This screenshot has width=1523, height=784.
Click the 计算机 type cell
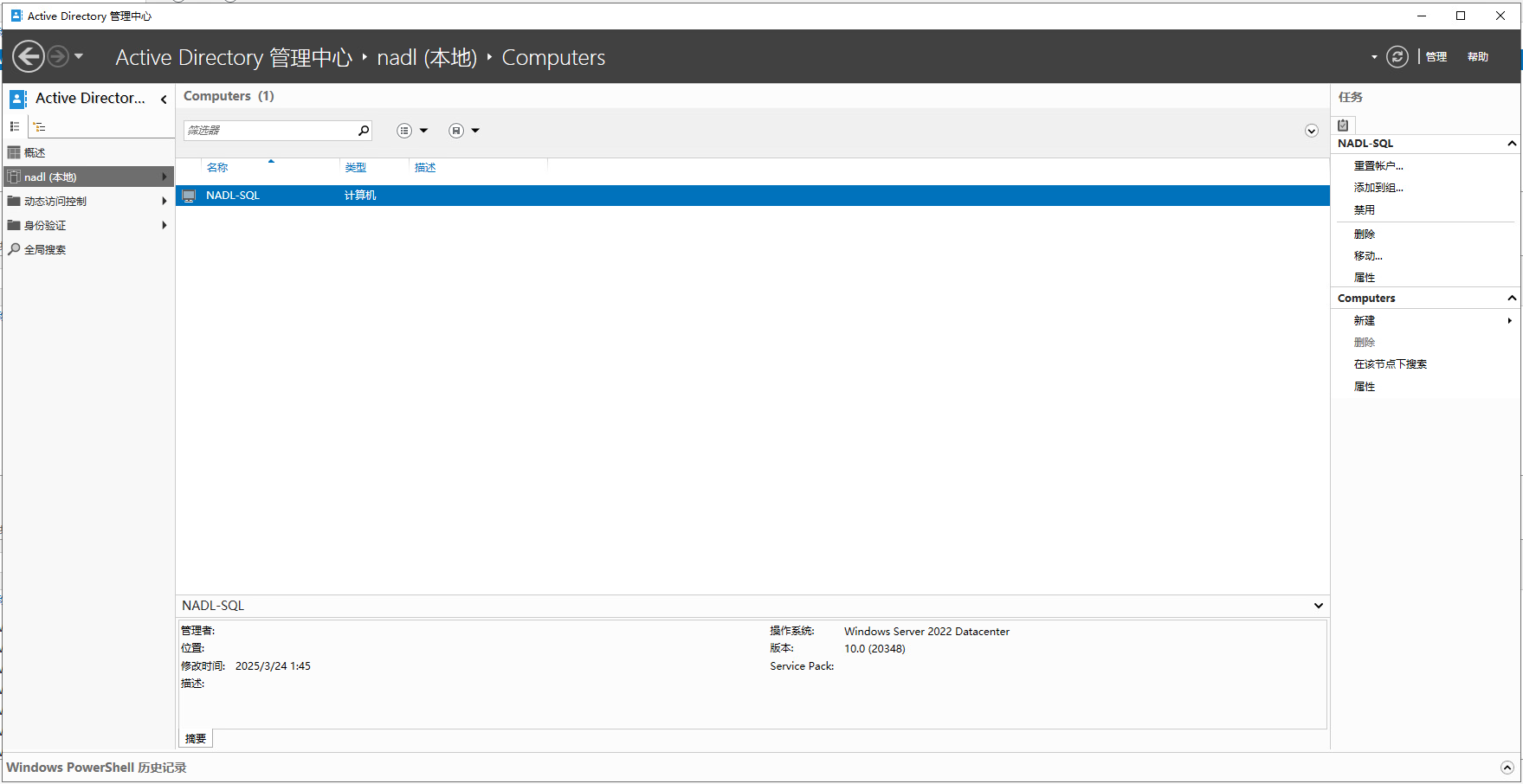(360, 196)
